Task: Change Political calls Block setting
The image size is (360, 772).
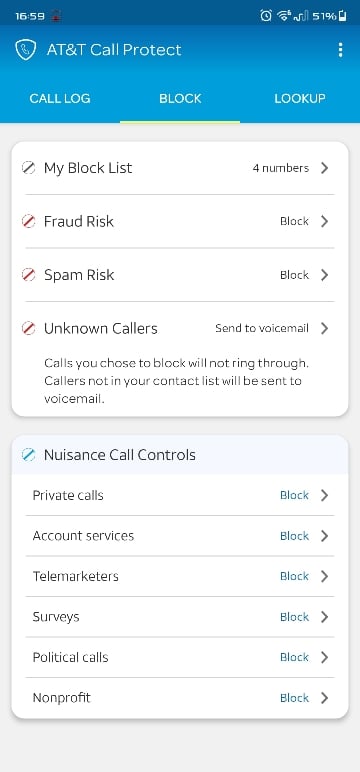Action: pyautogui.click(x=295, y=657)
